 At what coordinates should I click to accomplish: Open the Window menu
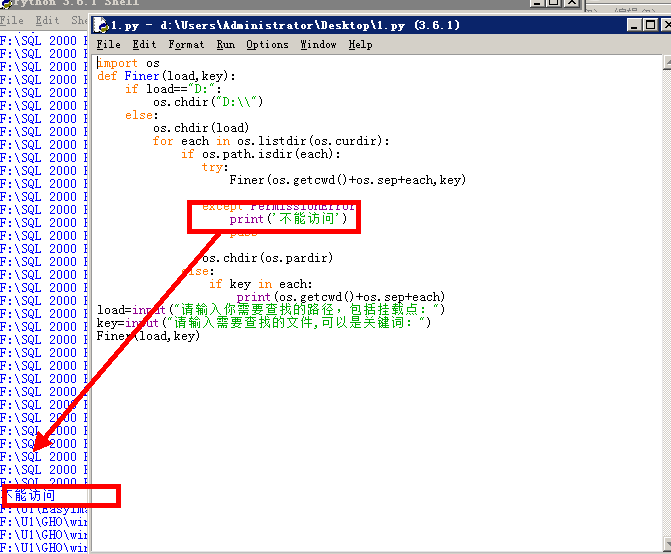tap(318, 44)
